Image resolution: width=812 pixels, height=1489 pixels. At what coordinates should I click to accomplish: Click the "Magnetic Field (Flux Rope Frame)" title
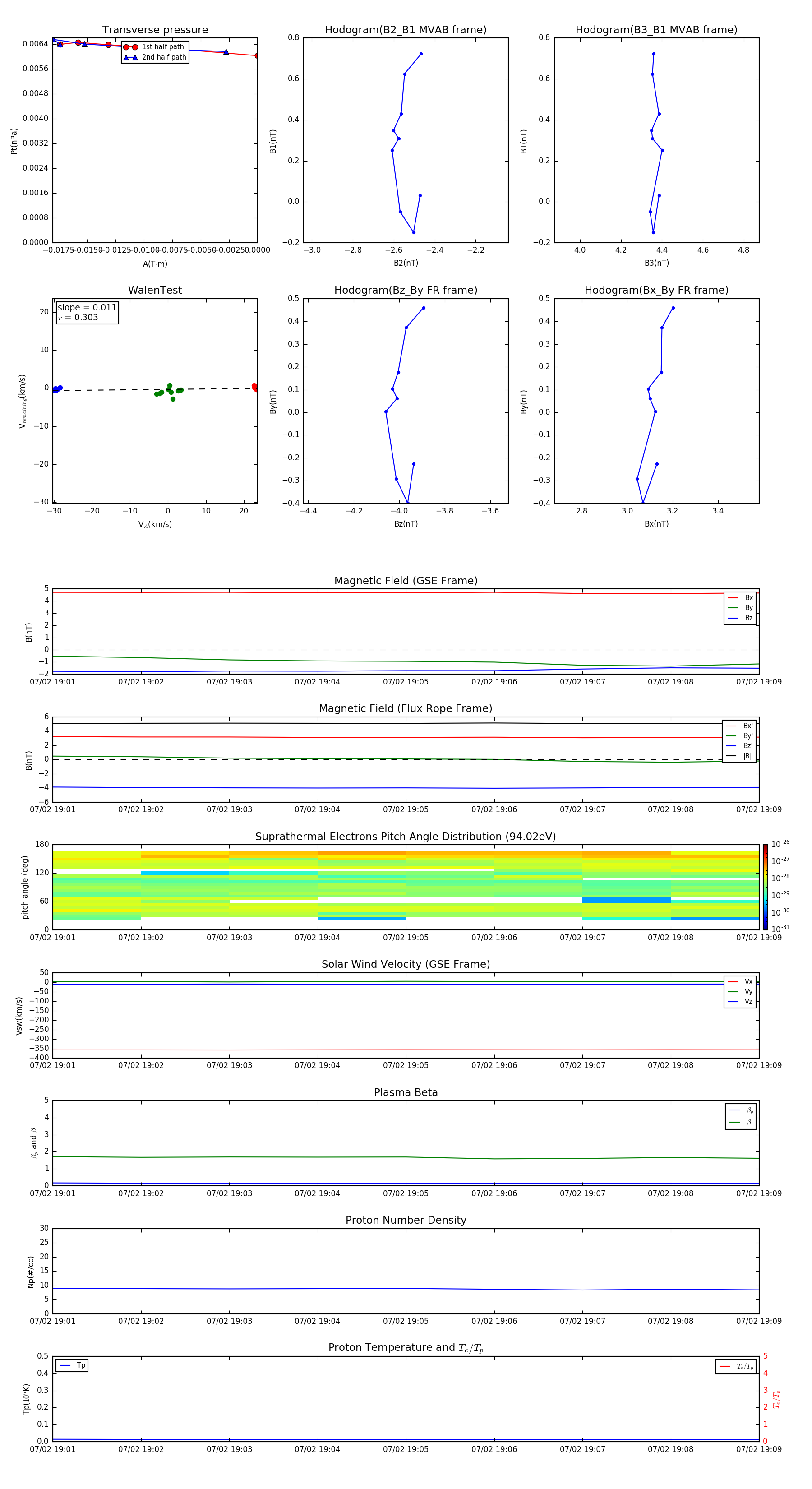point(406,709)
